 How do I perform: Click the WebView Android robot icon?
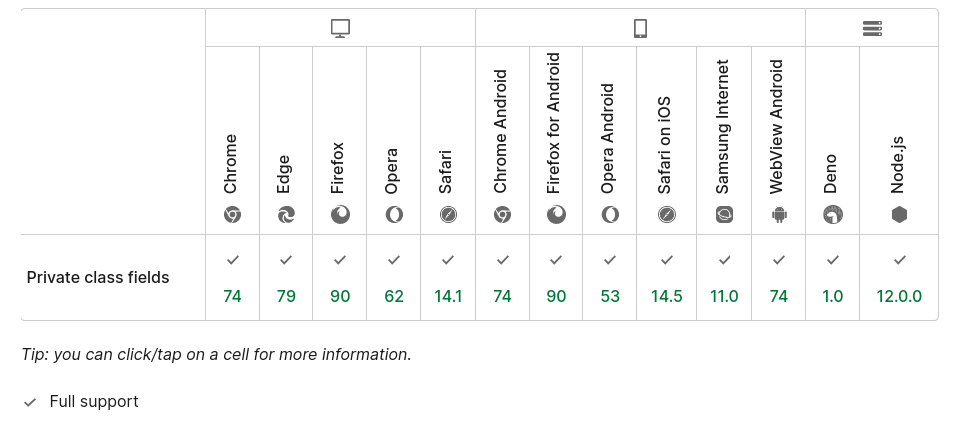coord(779,214)
